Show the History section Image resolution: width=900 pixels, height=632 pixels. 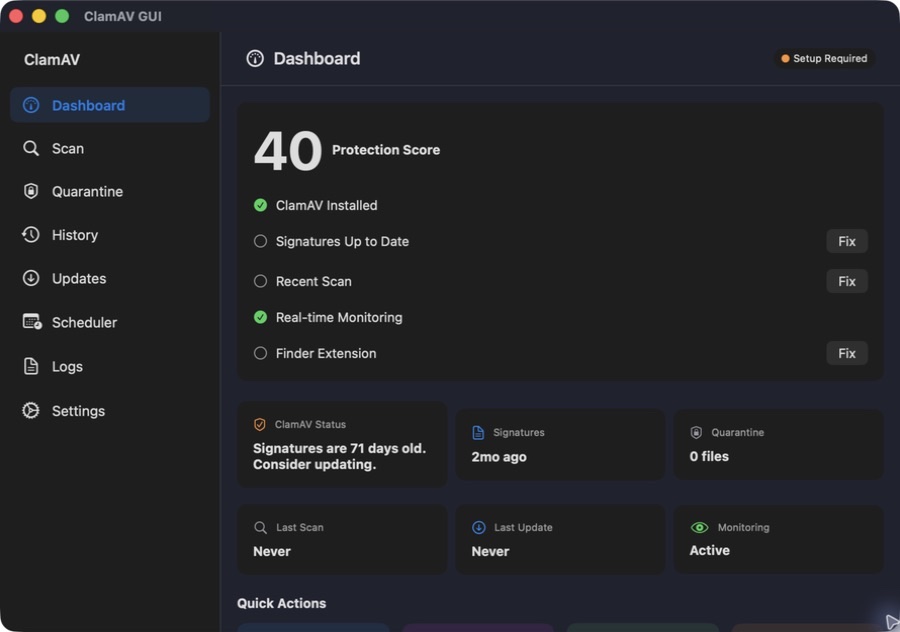pyautogui.click(x=110, y=235)
